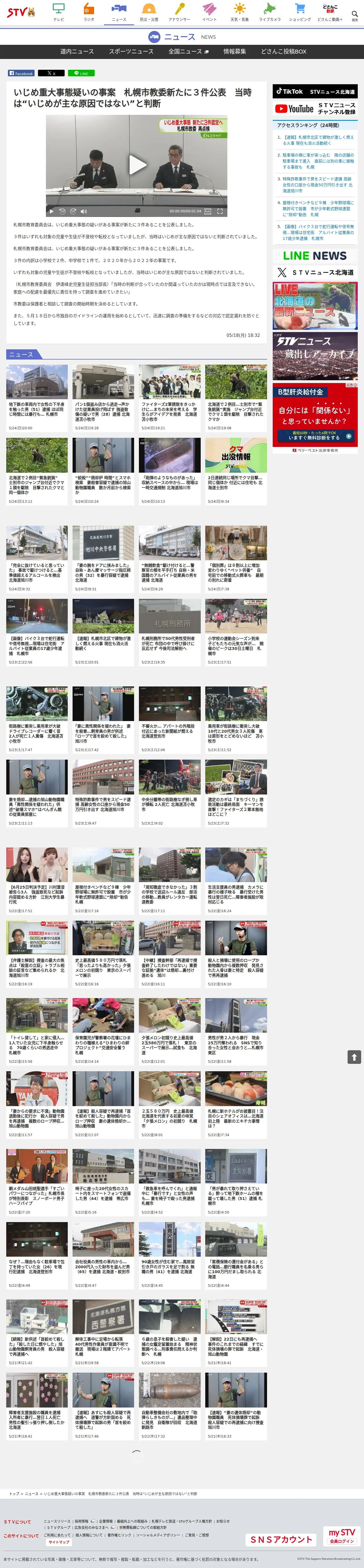Screen dimensions: 364x1568
Task: Toggle fullscreen on the video player
Action: (220, 211)
